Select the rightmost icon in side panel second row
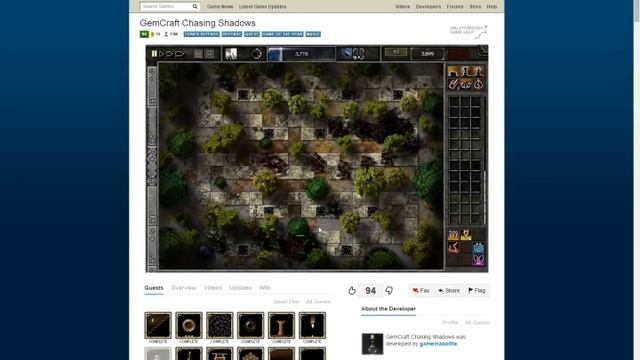The height and width of the screenshot is (360, 640). coord(478,84)
